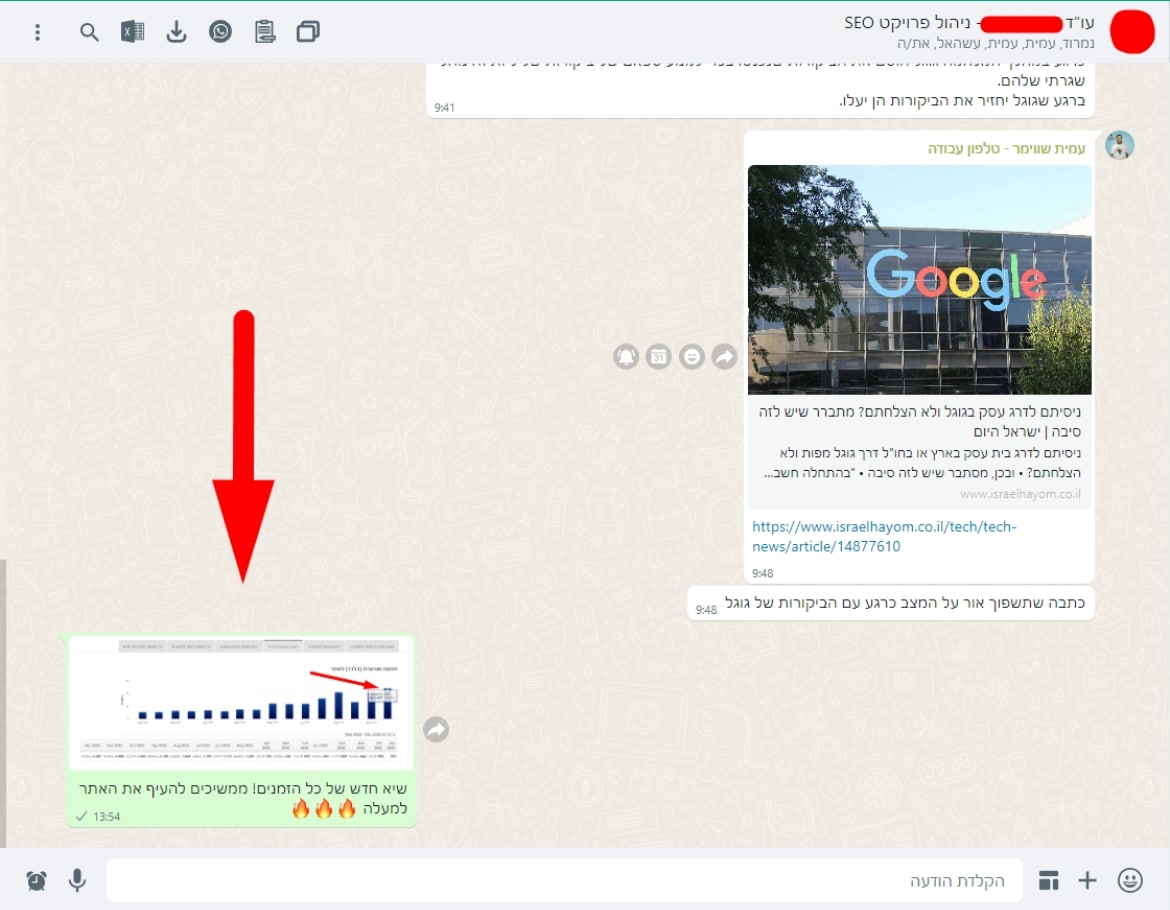Attach a file with plus icon
Screen dimensions: 1170x910
pyautogui.click(x=1087, y=880)
